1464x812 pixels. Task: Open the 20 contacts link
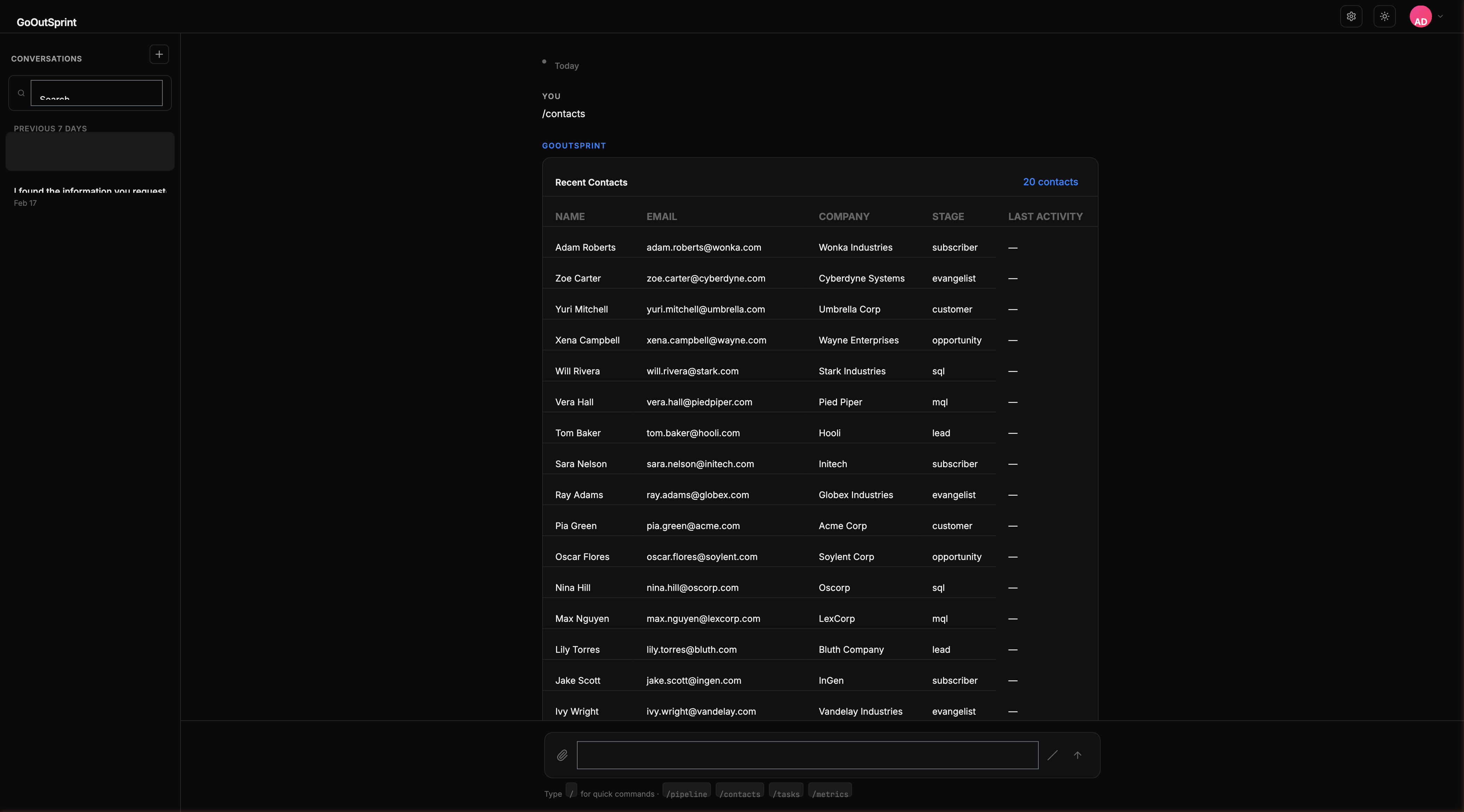[x=1050, y=181]
